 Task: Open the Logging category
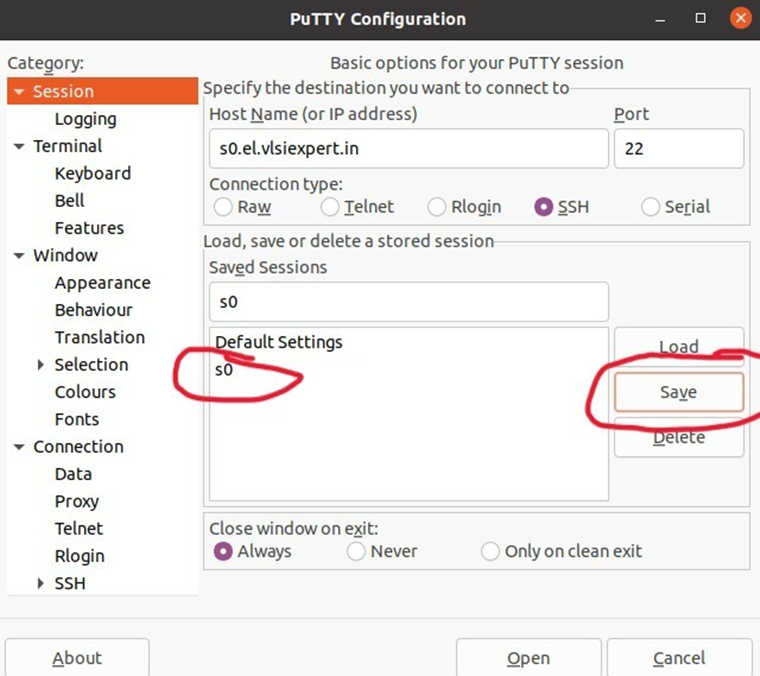coord(85,119)
